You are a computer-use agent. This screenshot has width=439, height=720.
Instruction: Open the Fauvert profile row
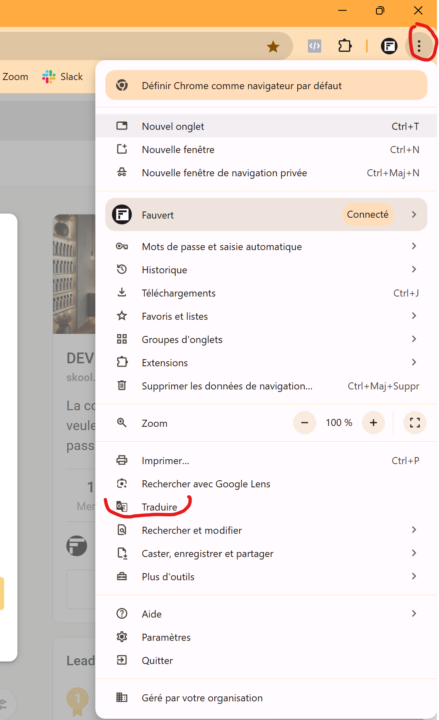tap(266, 214)
